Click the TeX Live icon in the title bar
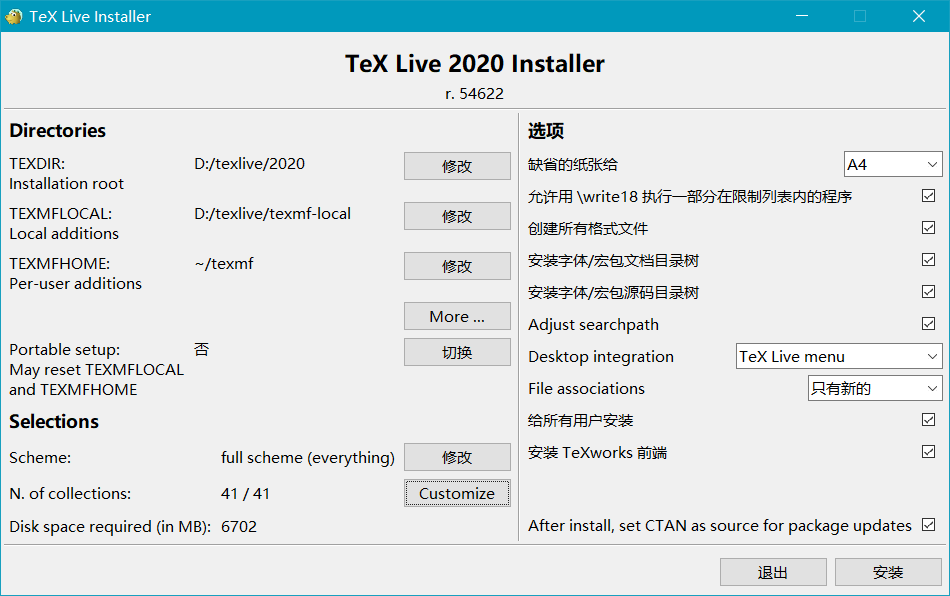The image size is (950, 596). click(x=14, y=16)
